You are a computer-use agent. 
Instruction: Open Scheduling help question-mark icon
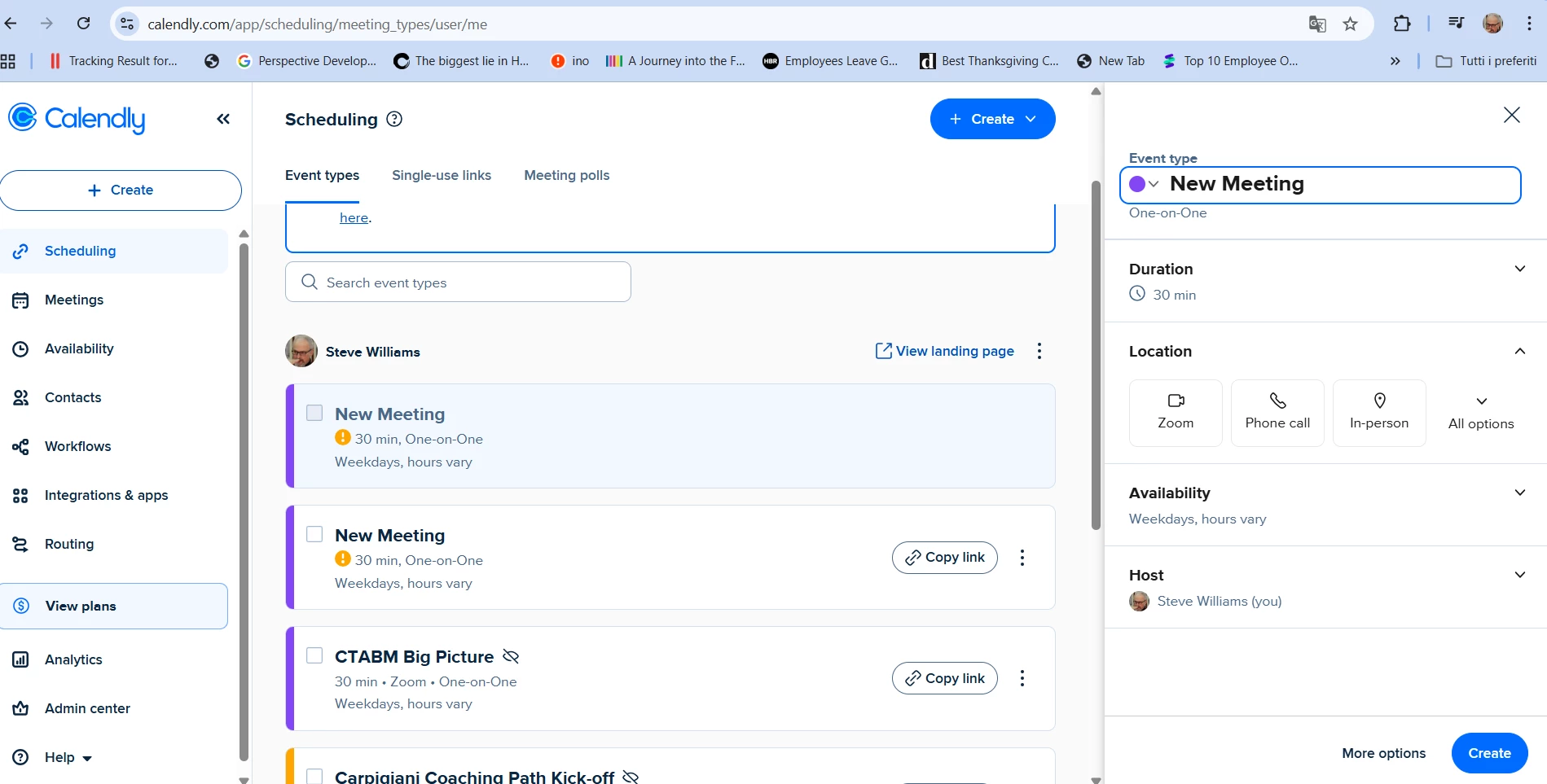click(394, 119)
